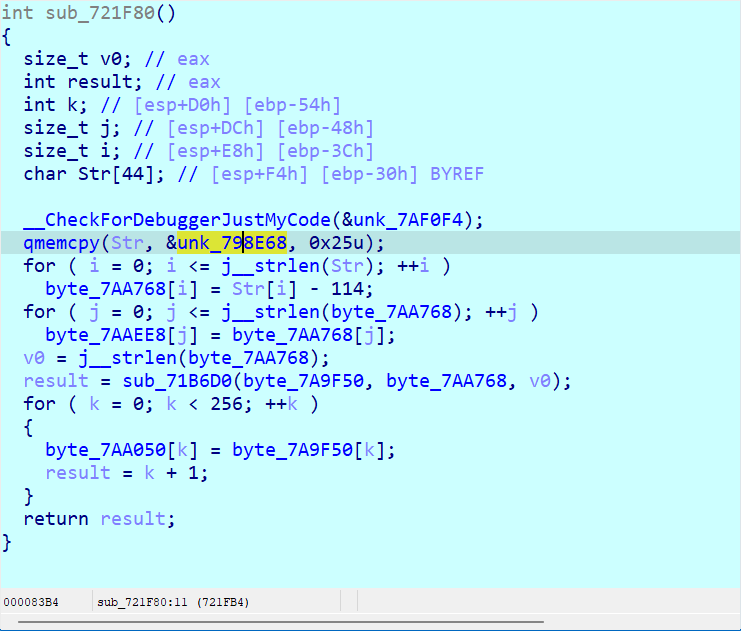Open the unk_7AF0F4 data reference
The image size is (741, 631).
point(408,220)
